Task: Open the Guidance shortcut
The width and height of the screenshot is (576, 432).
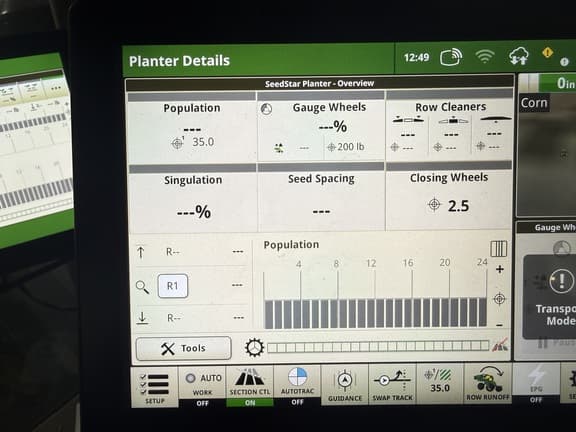Action: tap(345, 385)
